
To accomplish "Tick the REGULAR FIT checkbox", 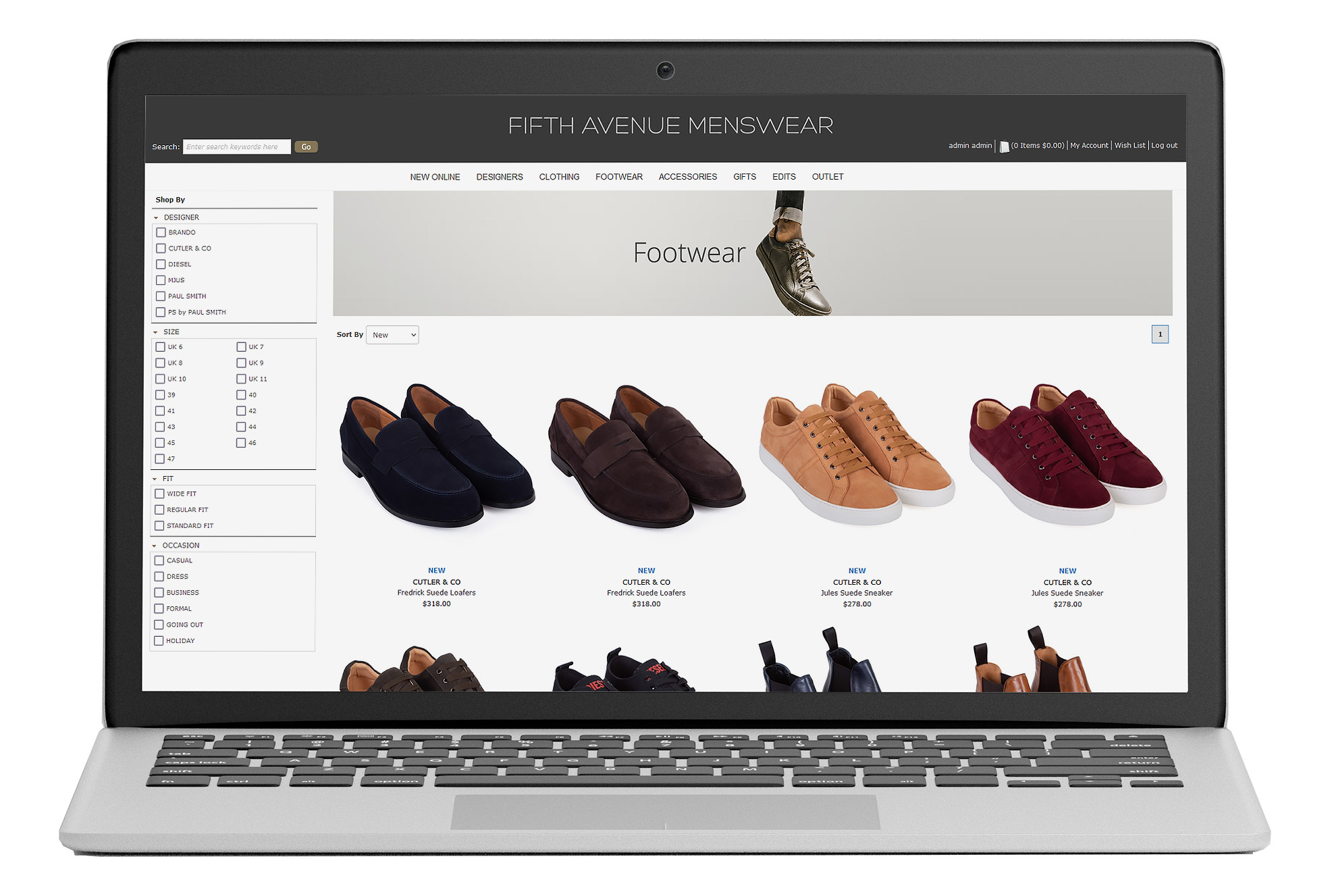I will pyautogui.click(x=159, y=510).
